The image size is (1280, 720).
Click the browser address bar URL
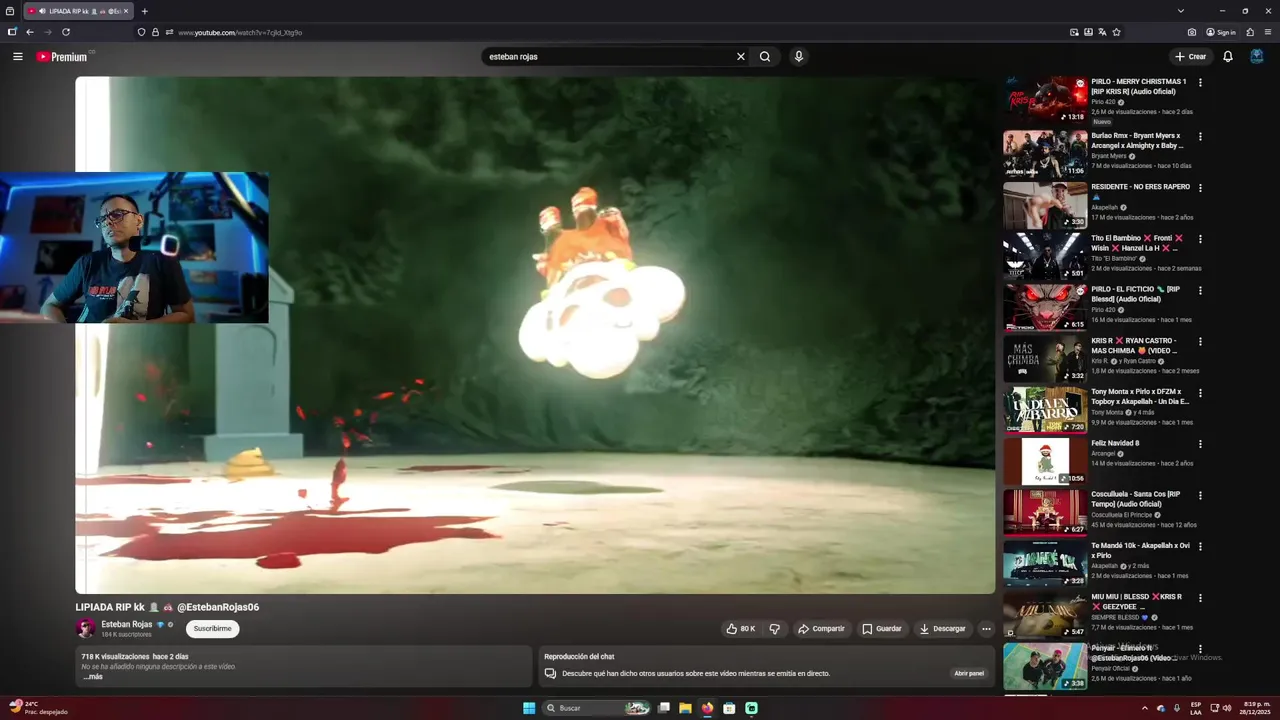click(240, 32)
